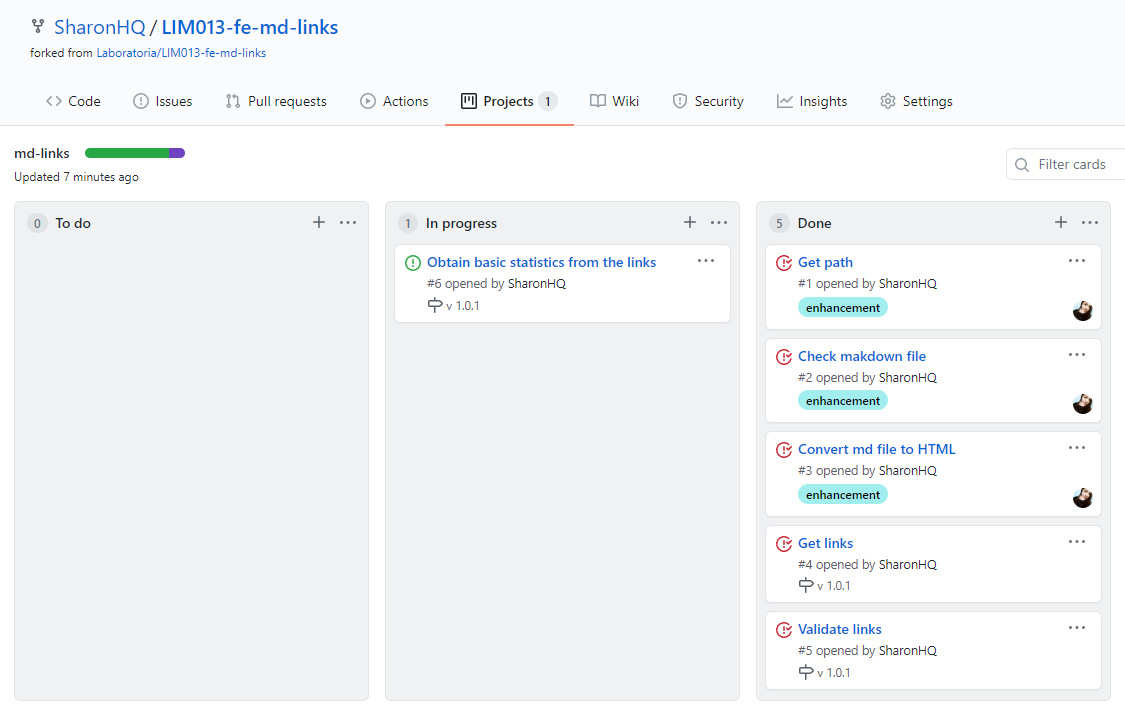Click assignee avatar on Check makdown file card
Screen dimensions: 1125x715
point(1083,404)
